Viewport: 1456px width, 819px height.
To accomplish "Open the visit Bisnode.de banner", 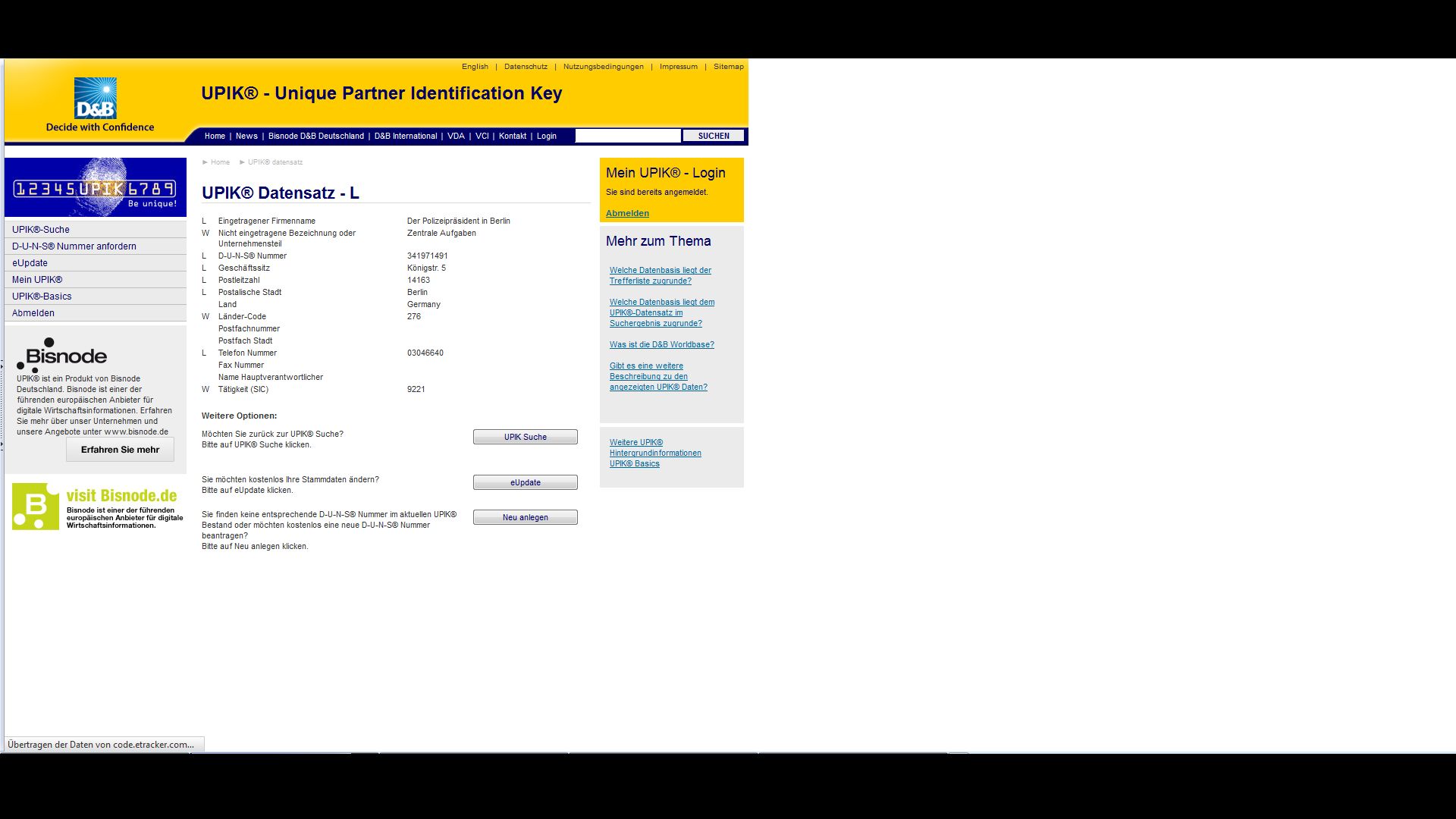I will (98, 507).
